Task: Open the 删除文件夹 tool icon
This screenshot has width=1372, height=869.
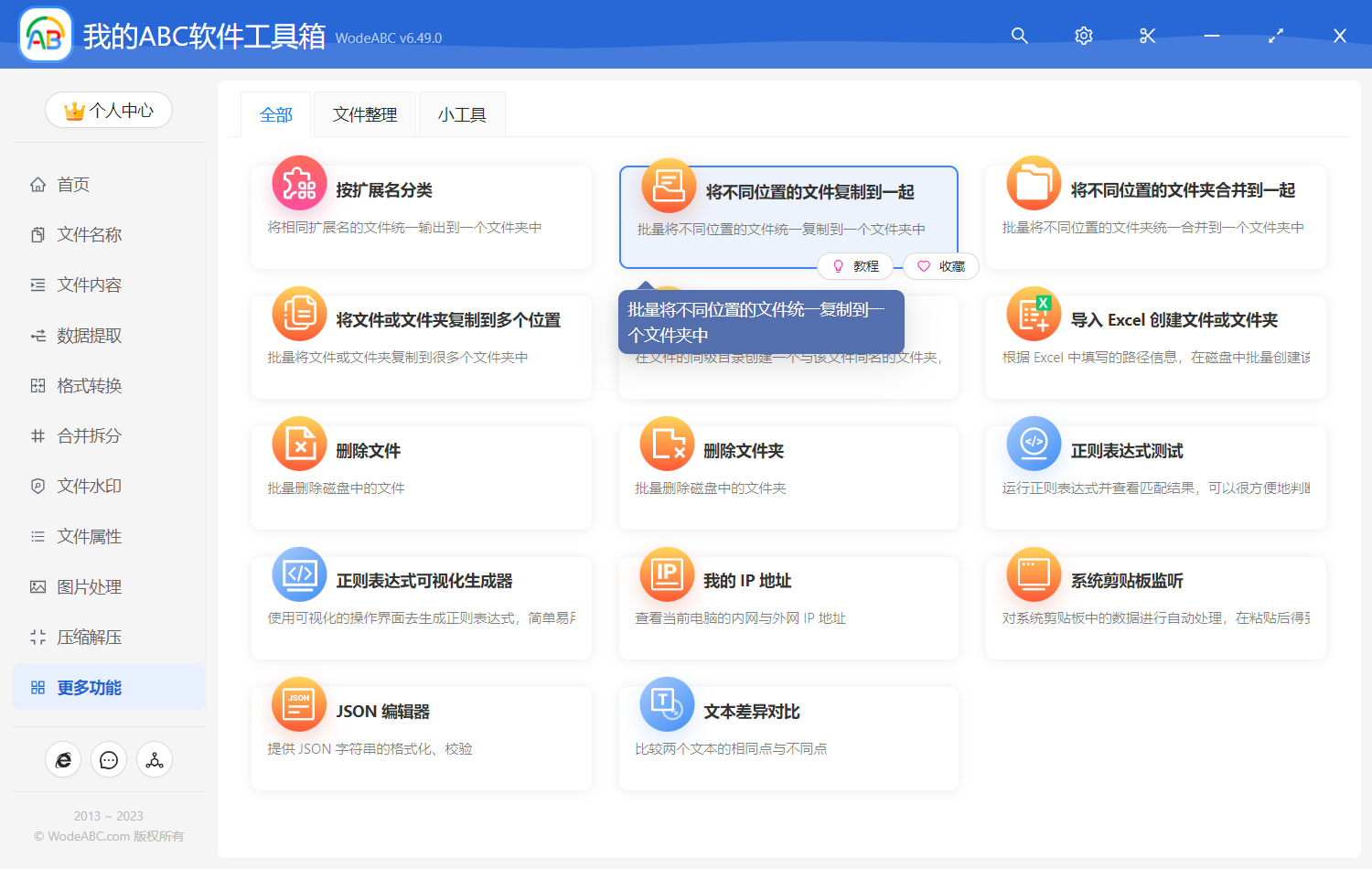Action: pos(667,444)
